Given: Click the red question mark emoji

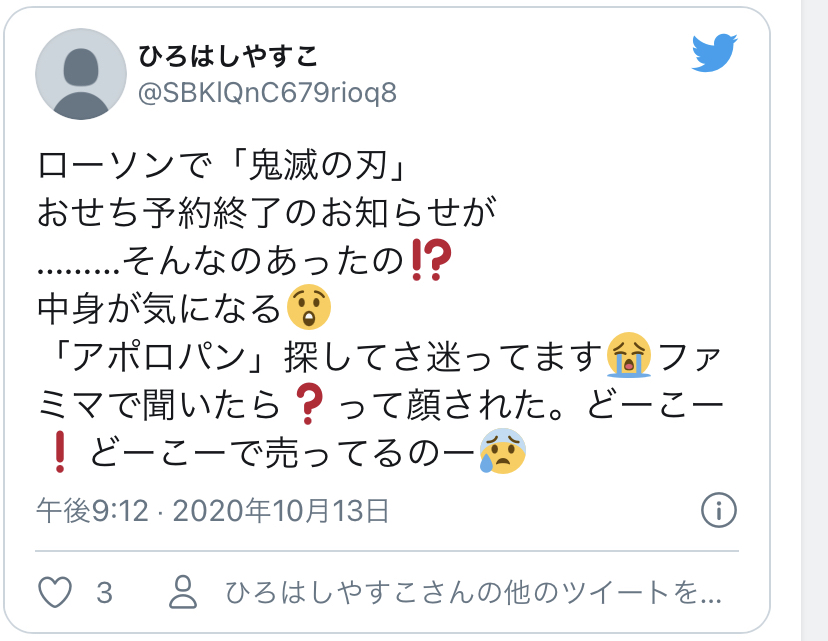Looking at the screenshot, I should pos(308,404).
